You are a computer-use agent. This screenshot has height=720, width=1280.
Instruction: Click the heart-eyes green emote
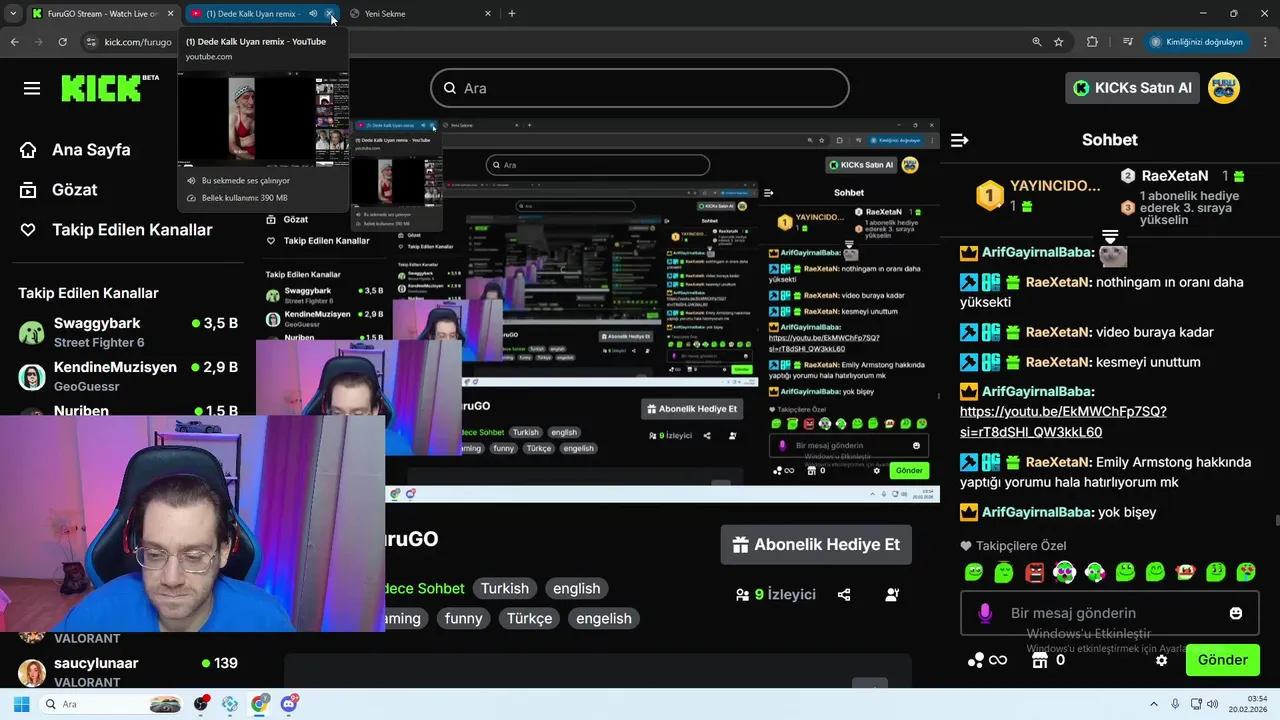coord(1246,572)
